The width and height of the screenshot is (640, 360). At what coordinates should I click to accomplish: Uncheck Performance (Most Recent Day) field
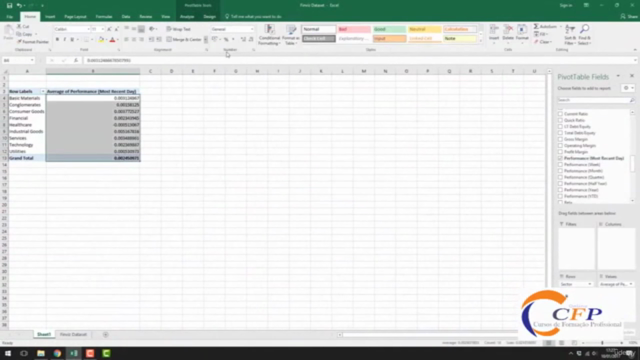point(560,158)
